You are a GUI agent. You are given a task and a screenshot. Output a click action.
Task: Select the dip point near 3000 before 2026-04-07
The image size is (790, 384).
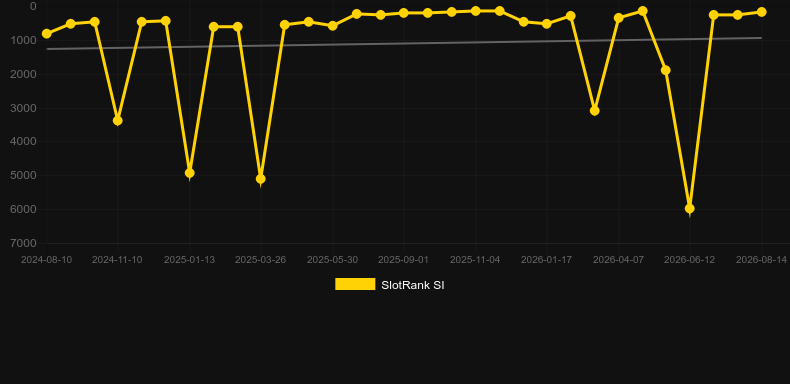tap(595, 110)
